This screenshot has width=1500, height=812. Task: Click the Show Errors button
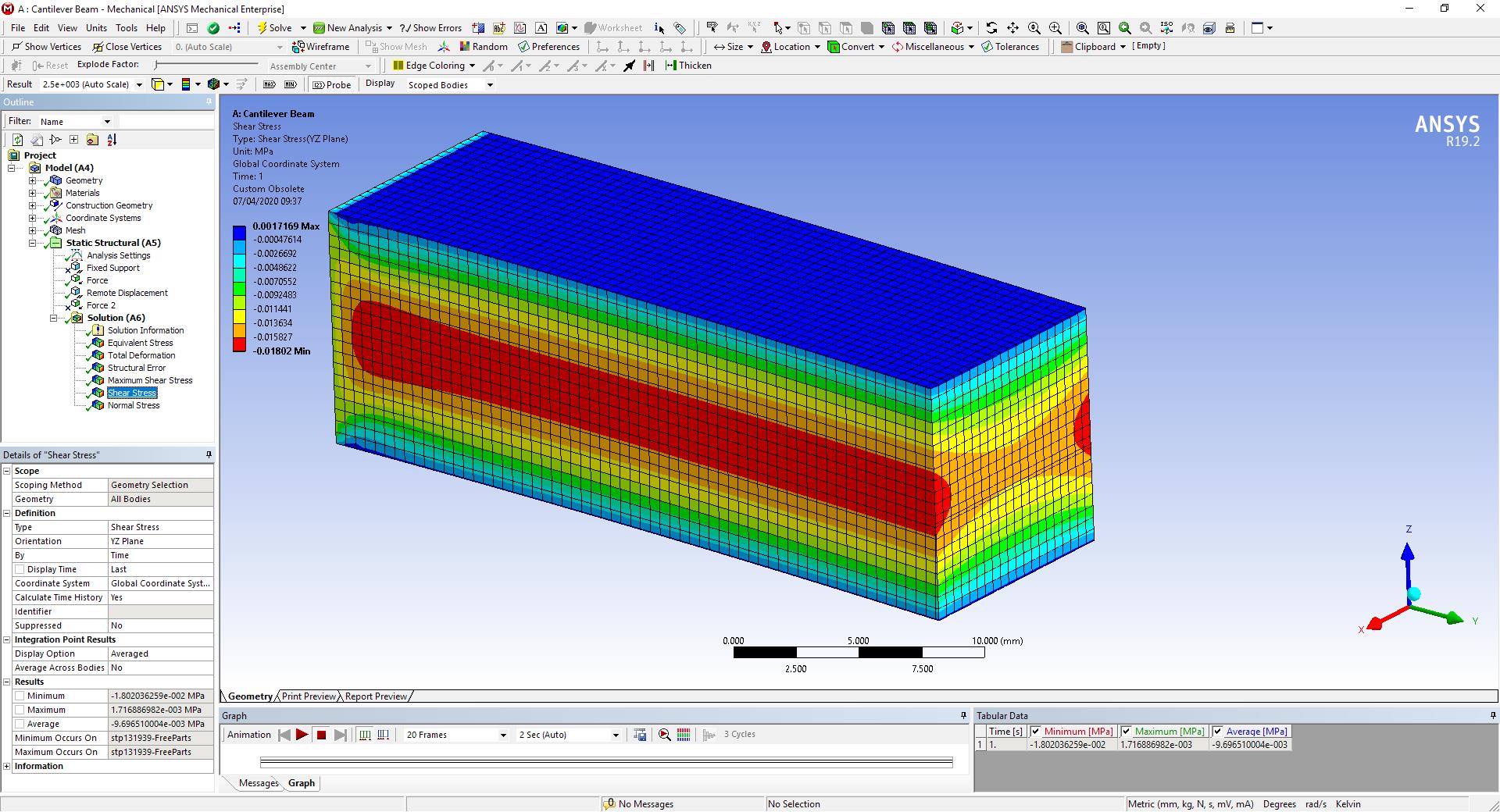click(430, 28)
